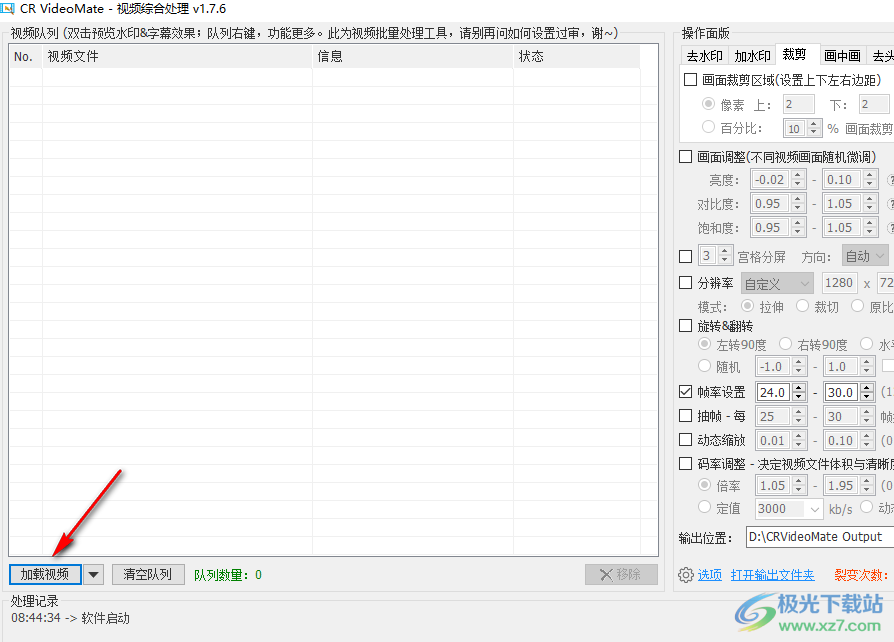Select the 随机 rotation radio button

[705, 366]
